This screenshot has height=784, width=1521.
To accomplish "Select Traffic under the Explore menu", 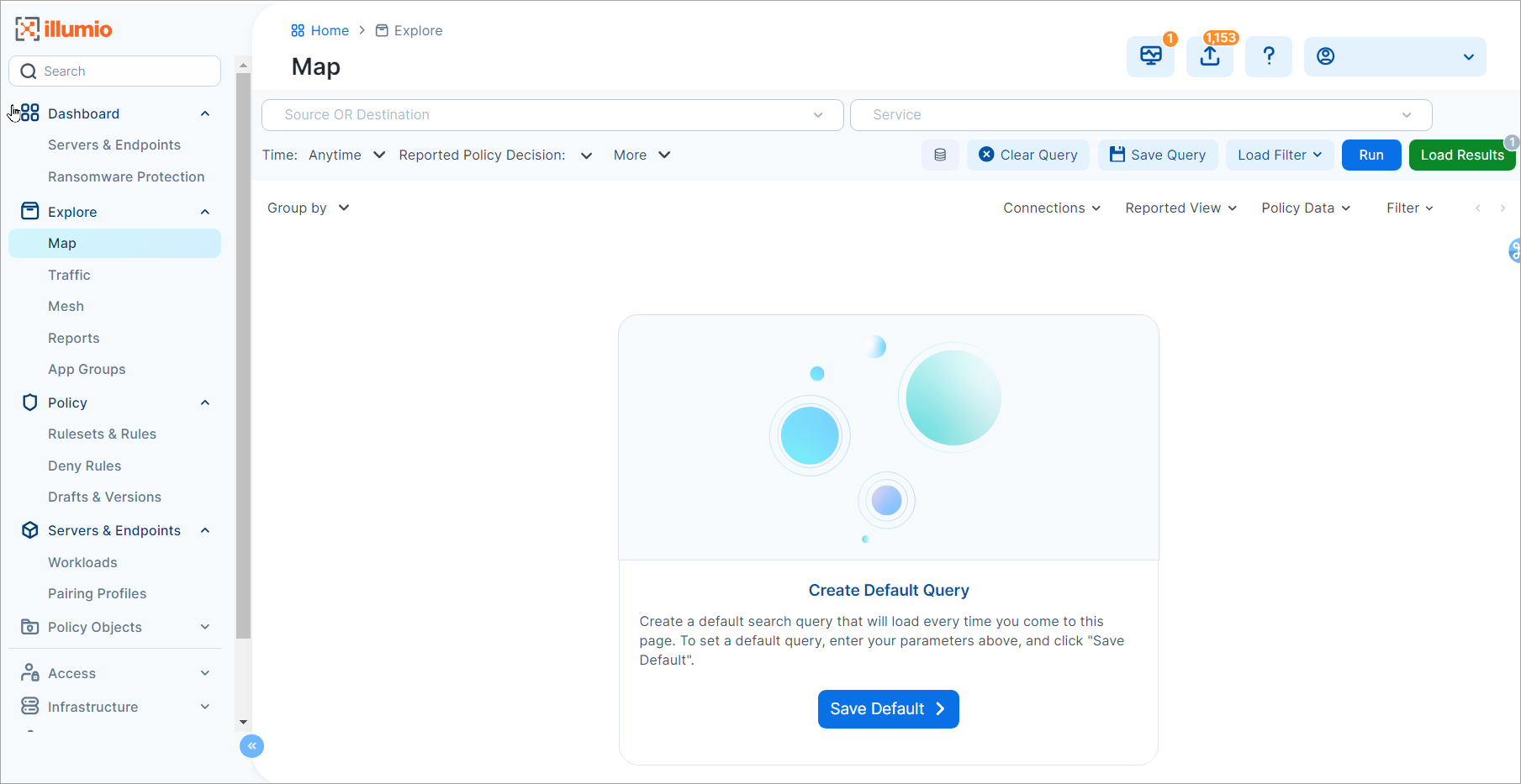I will coord(69,275).
